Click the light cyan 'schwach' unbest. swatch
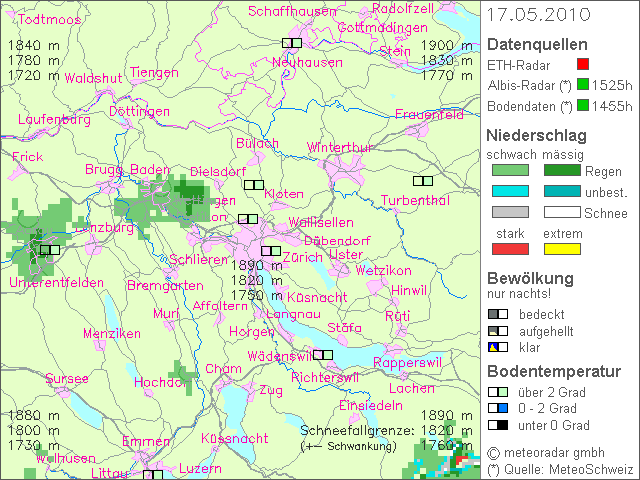Screen dimensions: 640x480 click(510, 191)
